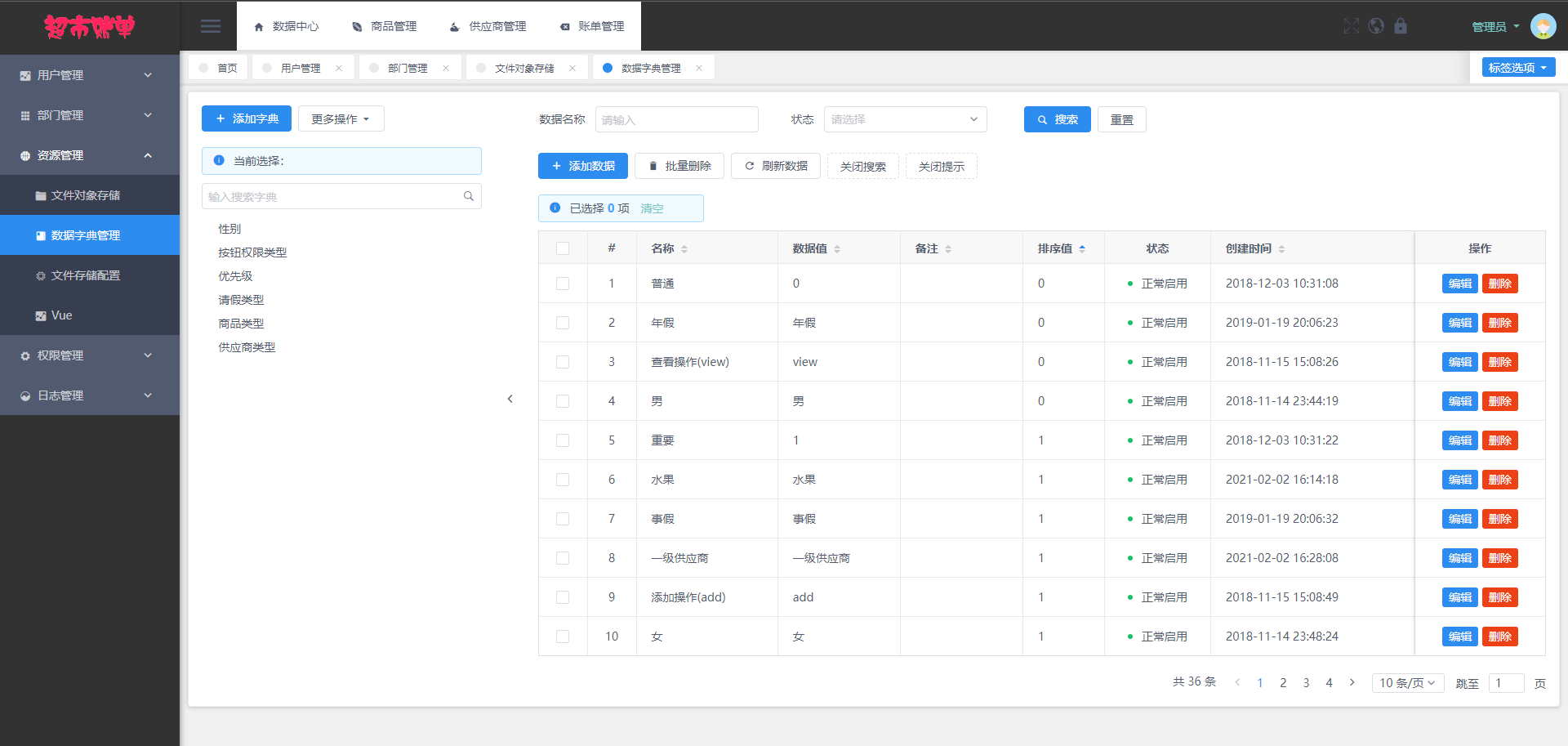Go to page 3 in pagination
Image resolution: width=1568 pixels, height=746 pixels.
[x=1306, y=683]
